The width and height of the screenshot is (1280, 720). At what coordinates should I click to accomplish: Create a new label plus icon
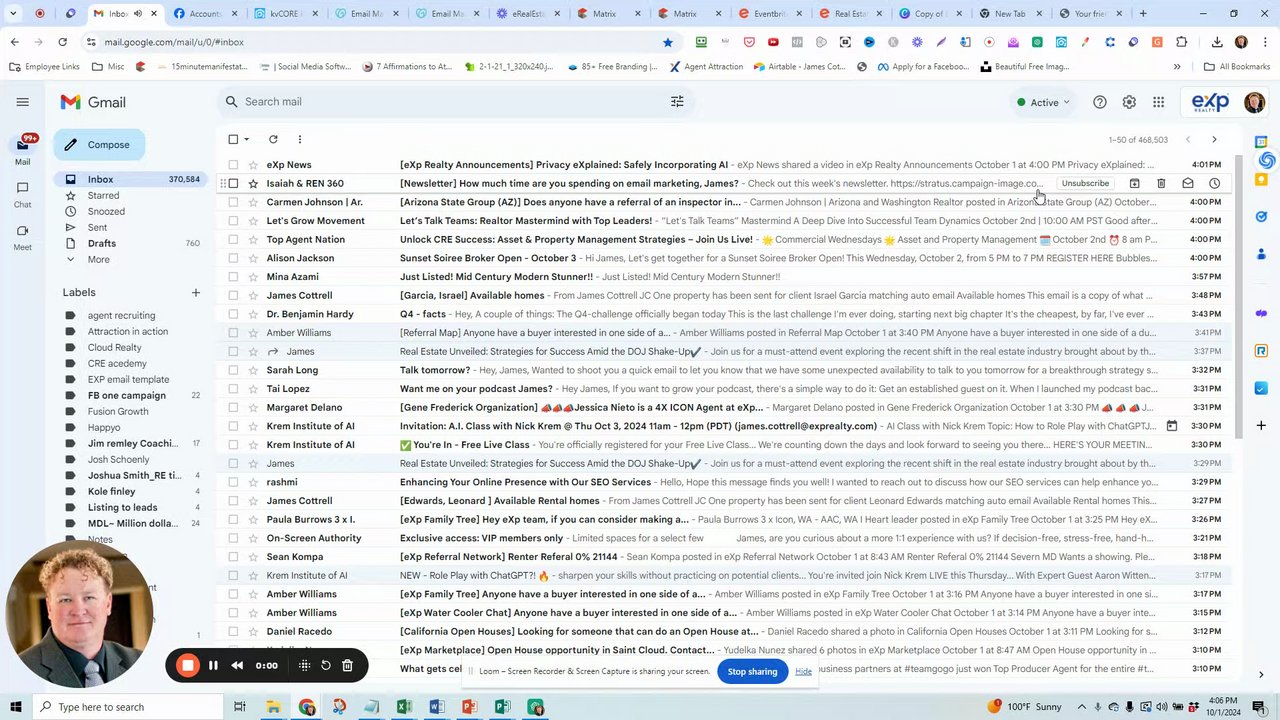tap(196, 293)
